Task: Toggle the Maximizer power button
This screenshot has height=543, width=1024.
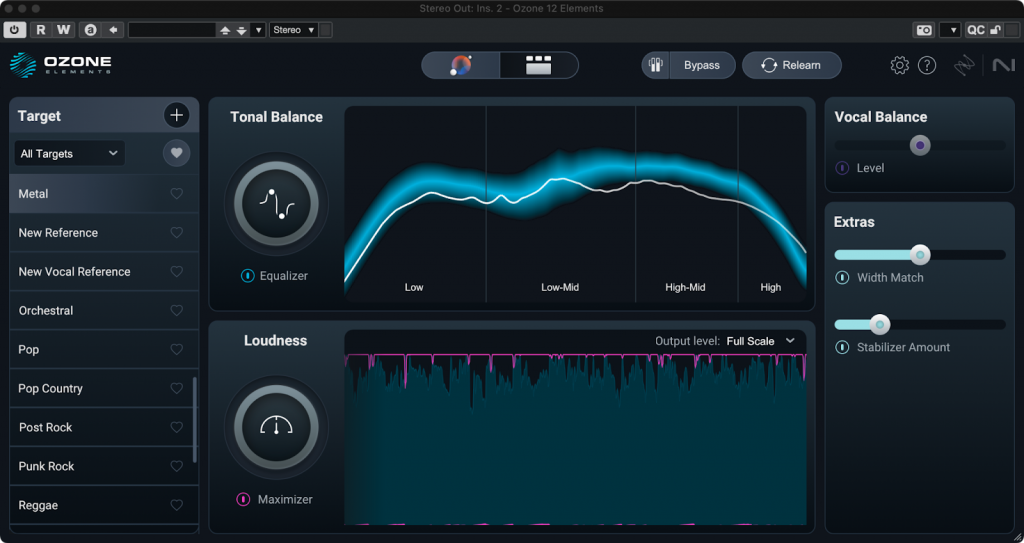Action: click(243, 499)
